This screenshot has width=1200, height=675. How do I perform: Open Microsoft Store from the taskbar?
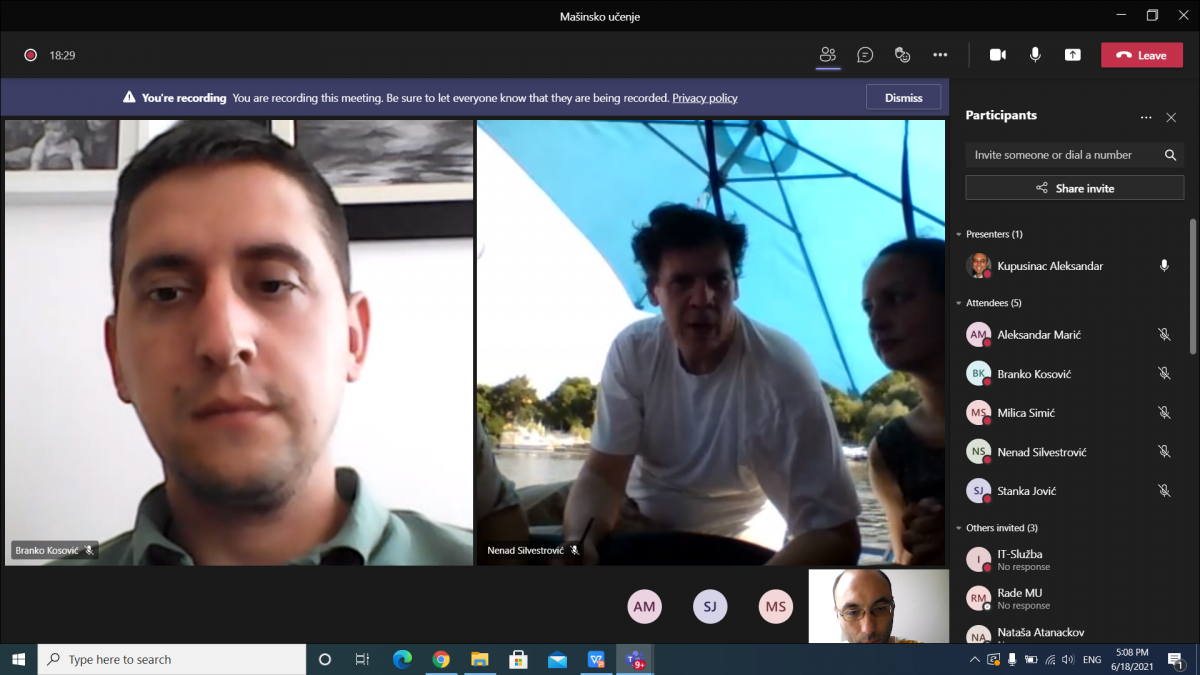point(518,659)
